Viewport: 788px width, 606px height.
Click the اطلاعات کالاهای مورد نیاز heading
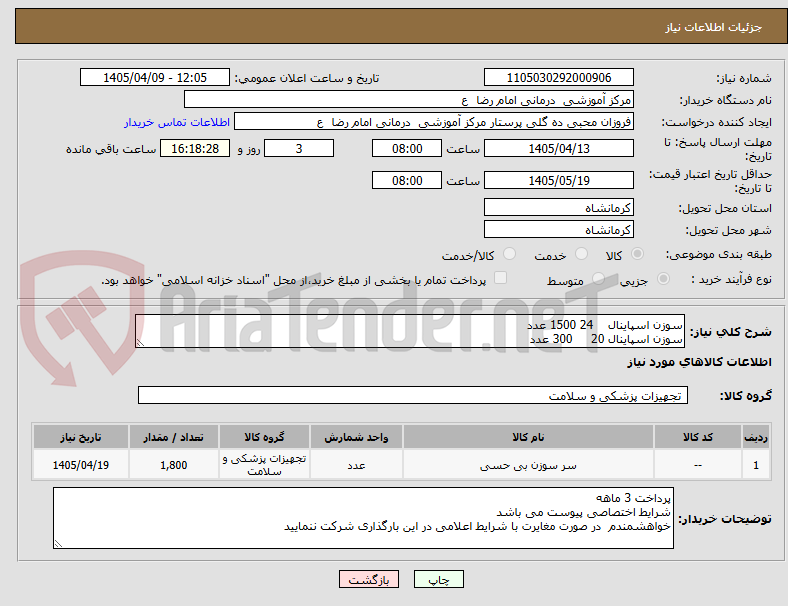(700, 362)
